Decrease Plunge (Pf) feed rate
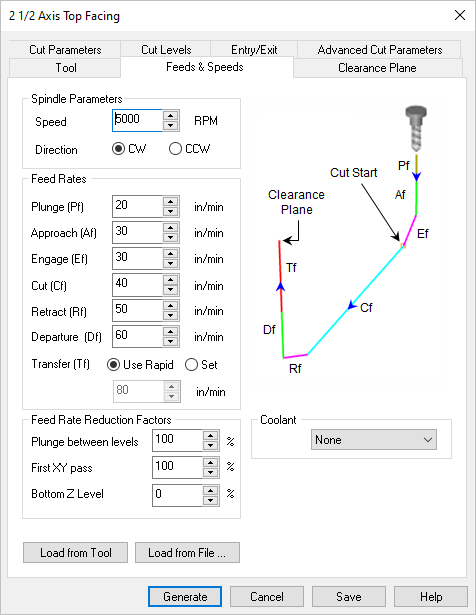This screenshot has height=615, width=476. coord(171,212)
